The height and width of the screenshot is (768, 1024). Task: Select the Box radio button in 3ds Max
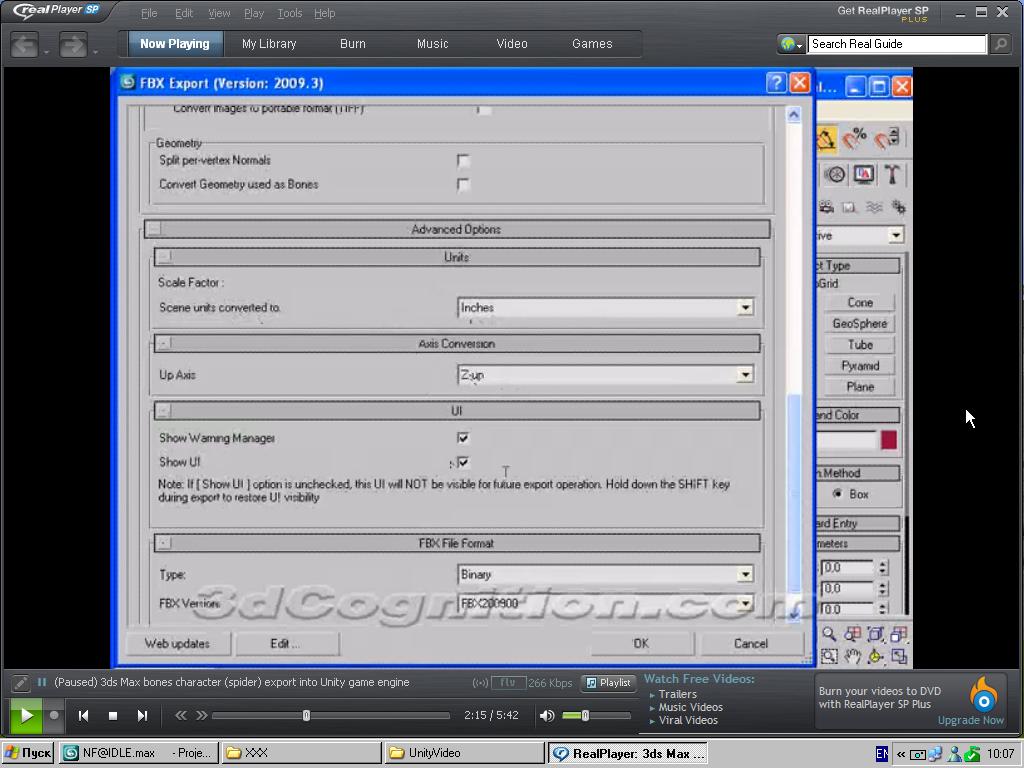(x=837, y=494)
